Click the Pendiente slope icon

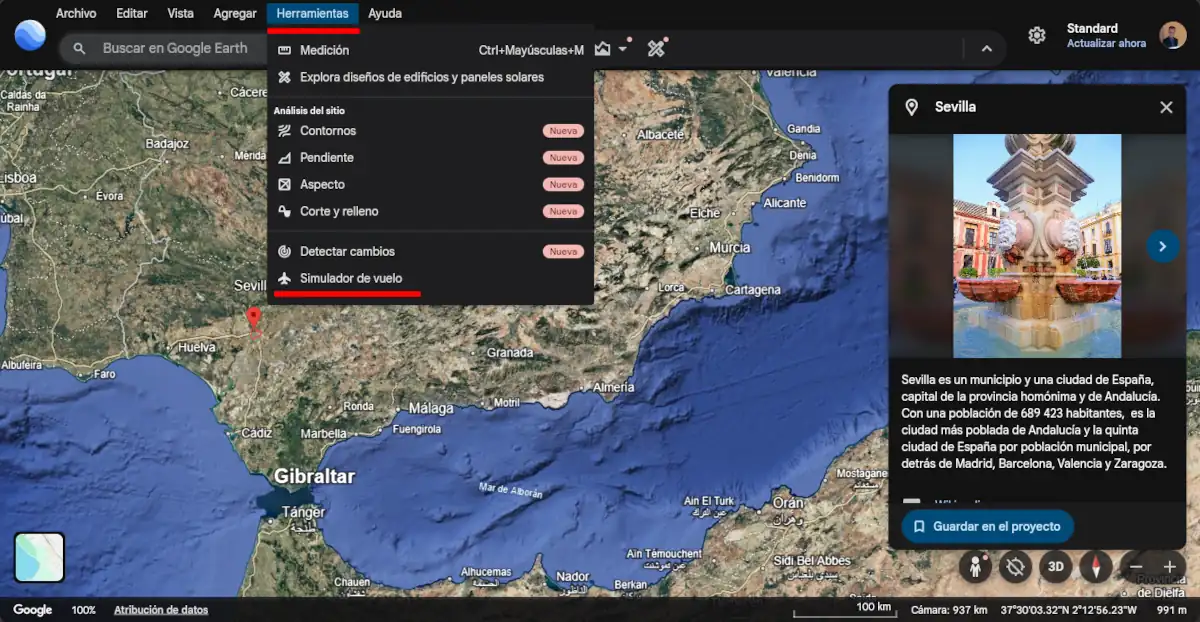284,158
